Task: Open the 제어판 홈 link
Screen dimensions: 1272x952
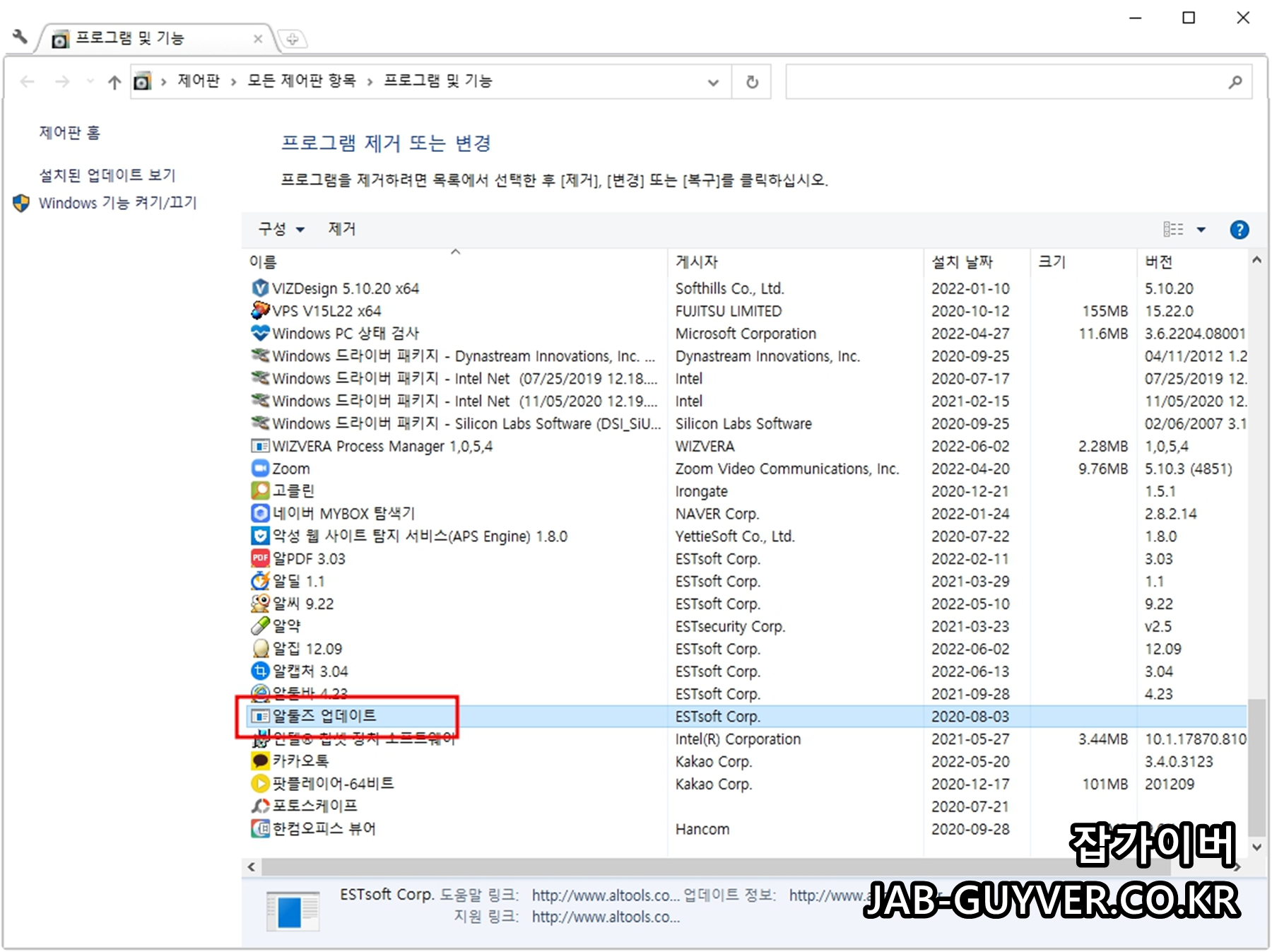Action: (69, 133)
